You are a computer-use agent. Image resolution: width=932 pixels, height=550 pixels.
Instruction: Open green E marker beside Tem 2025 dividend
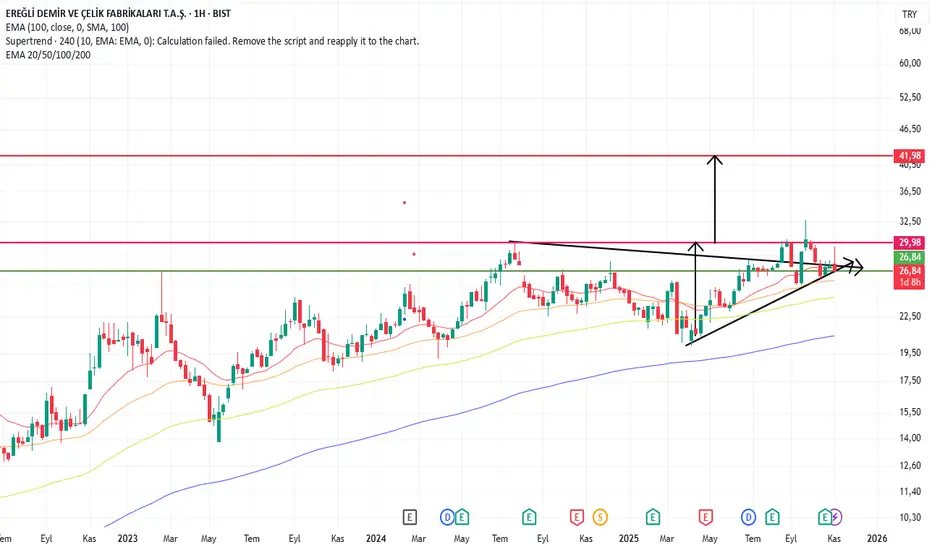772,517
